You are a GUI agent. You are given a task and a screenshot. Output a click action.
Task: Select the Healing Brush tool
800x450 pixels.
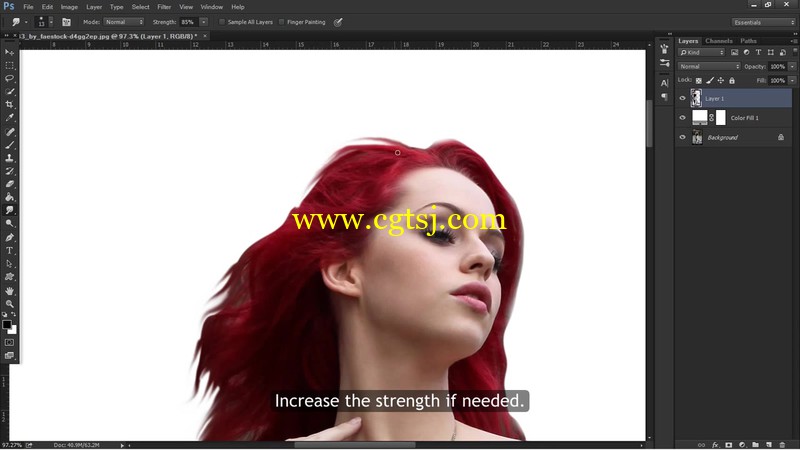(9, 132)
